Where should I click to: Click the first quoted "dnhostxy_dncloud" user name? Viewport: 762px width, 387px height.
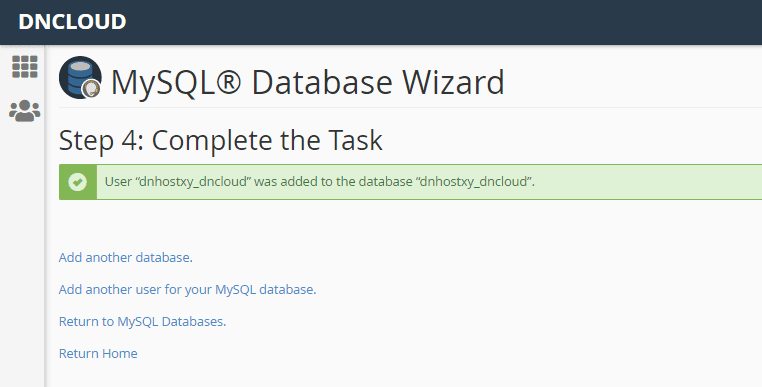[x=195, y=182]
